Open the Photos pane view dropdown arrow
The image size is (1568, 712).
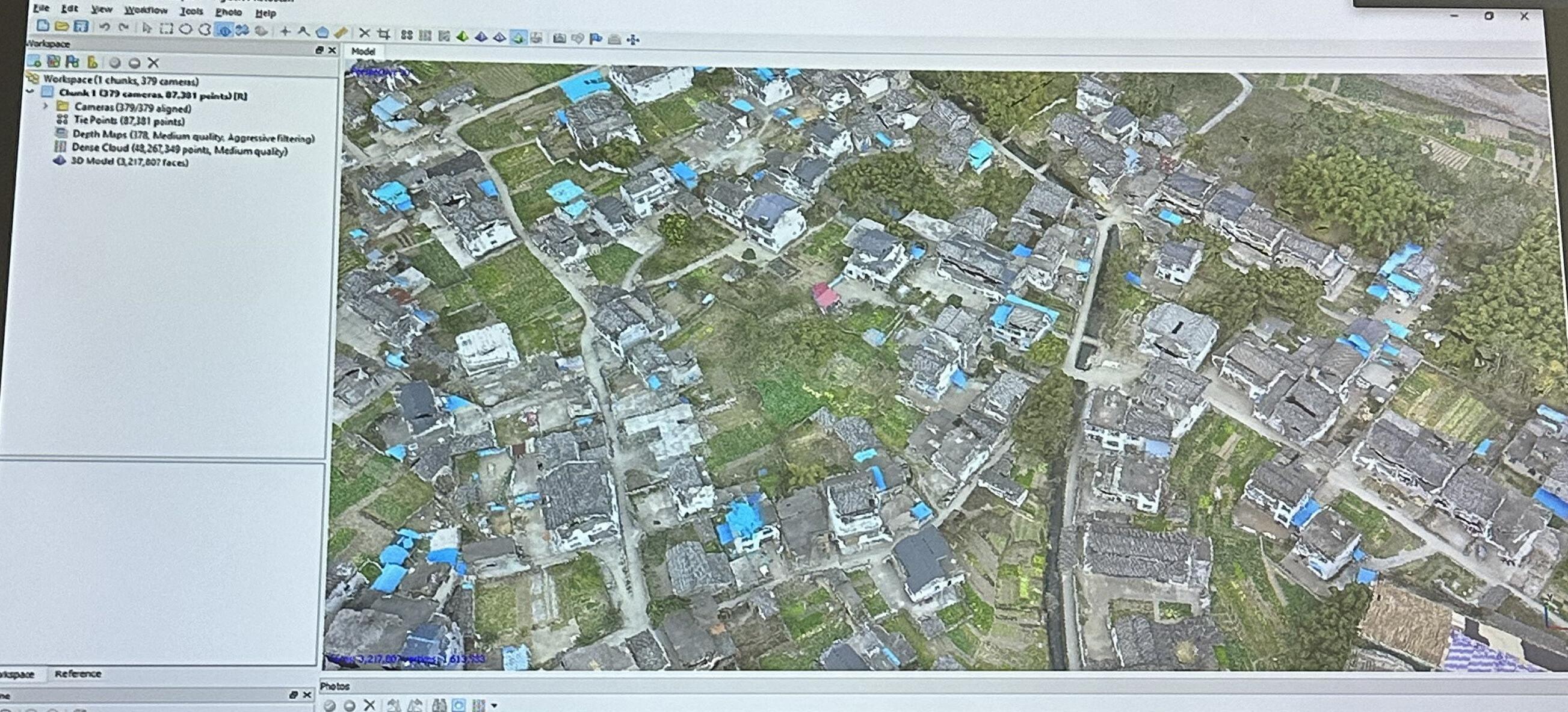pos(494,705)
